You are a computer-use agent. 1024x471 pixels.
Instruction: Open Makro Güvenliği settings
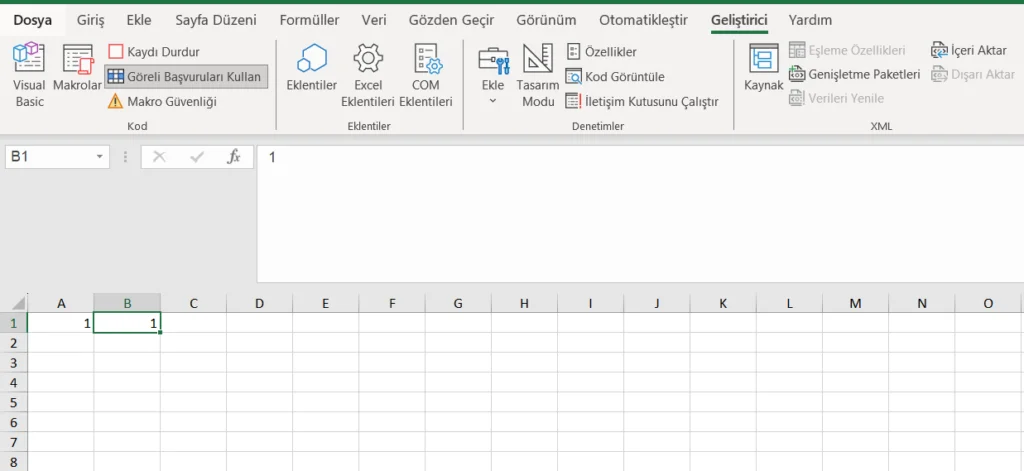pyautogui.click(x=162, y=101)
